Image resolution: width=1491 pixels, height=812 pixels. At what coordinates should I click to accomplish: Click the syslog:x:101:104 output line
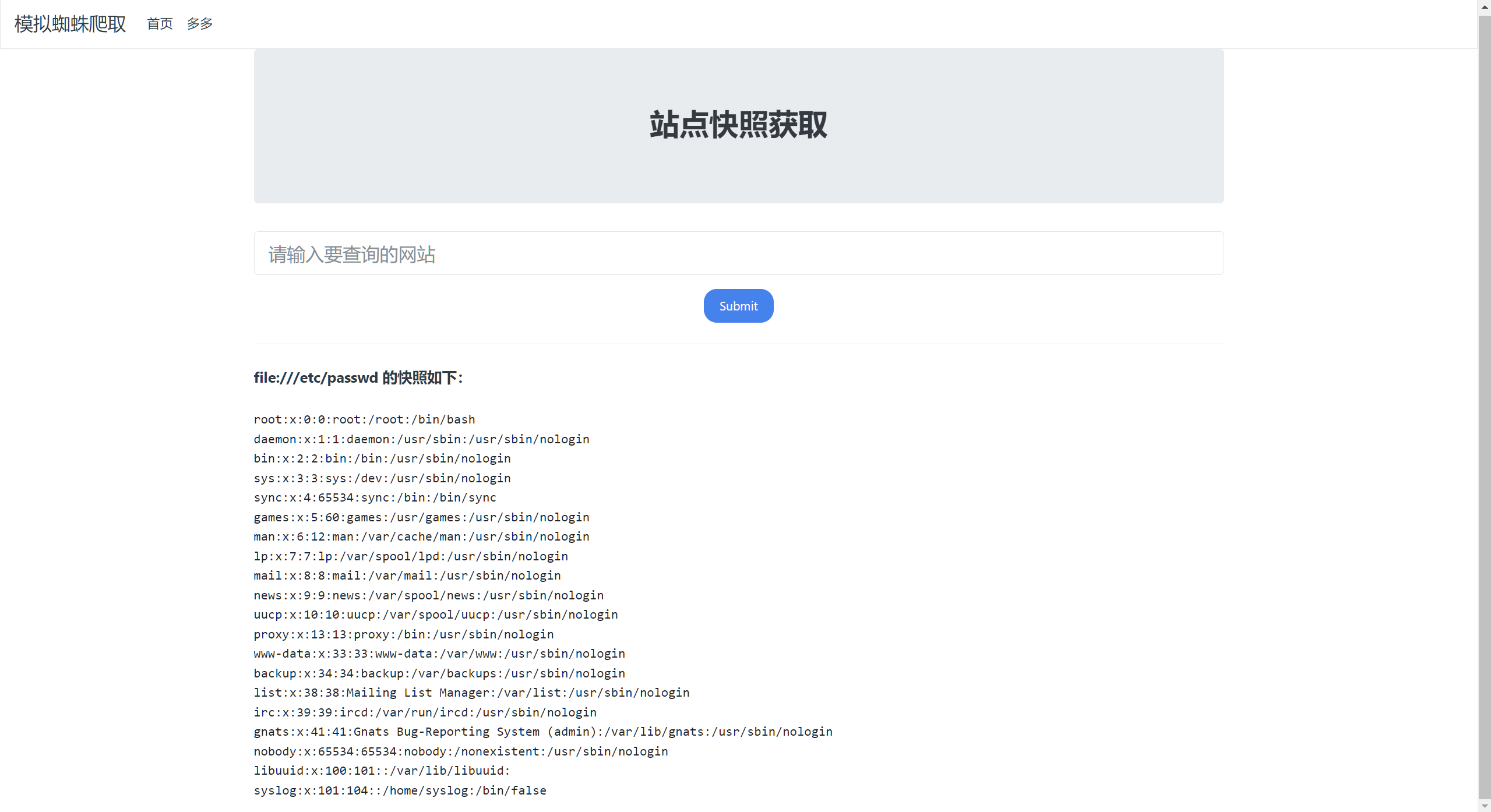coord(400,790)
